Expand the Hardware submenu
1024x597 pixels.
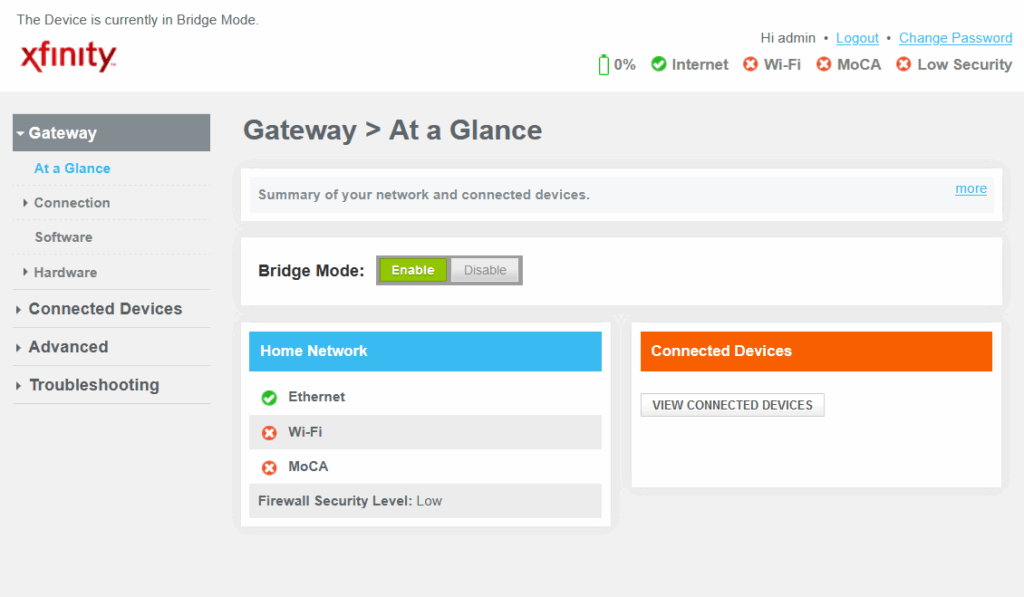tap(65, 272)
